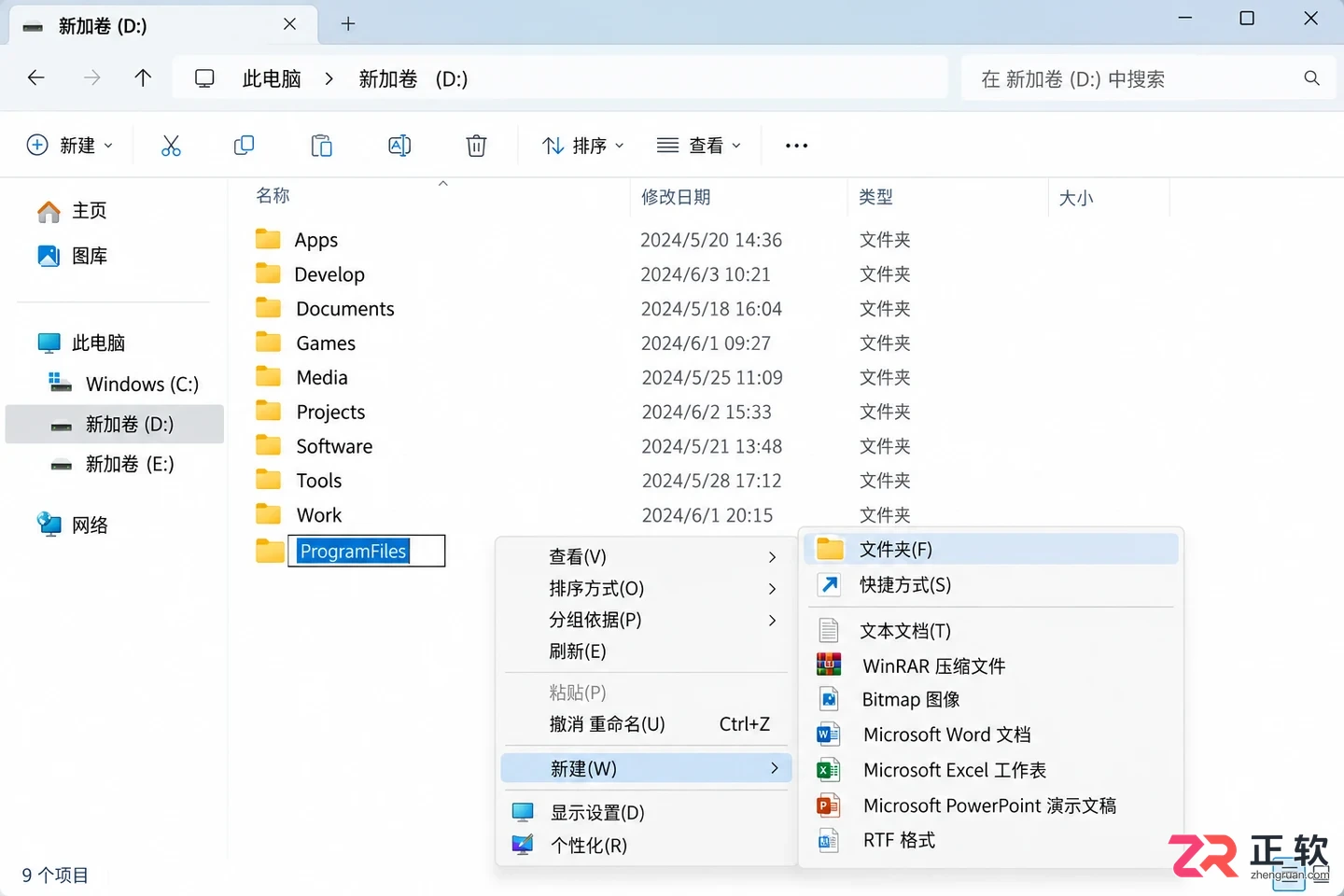Open 新加卷 (E:) drive in sidebar

coord(130,464)
